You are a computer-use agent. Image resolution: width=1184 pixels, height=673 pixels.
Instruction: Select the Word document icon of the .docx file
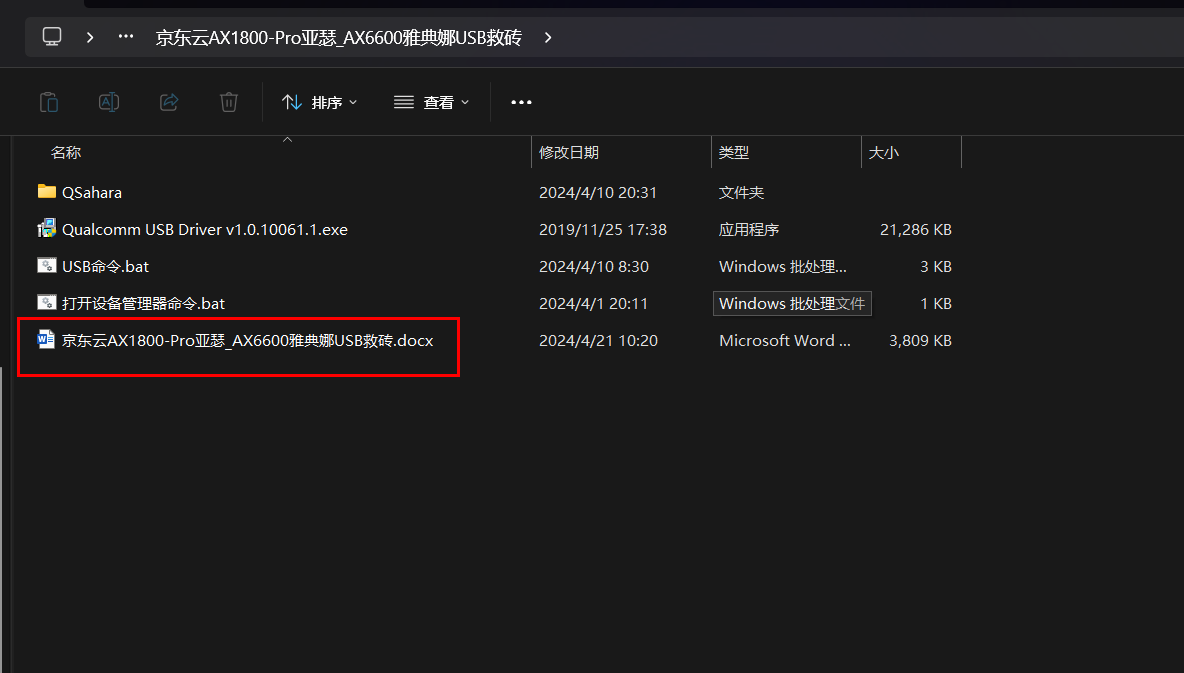click(x=47, y=339)
